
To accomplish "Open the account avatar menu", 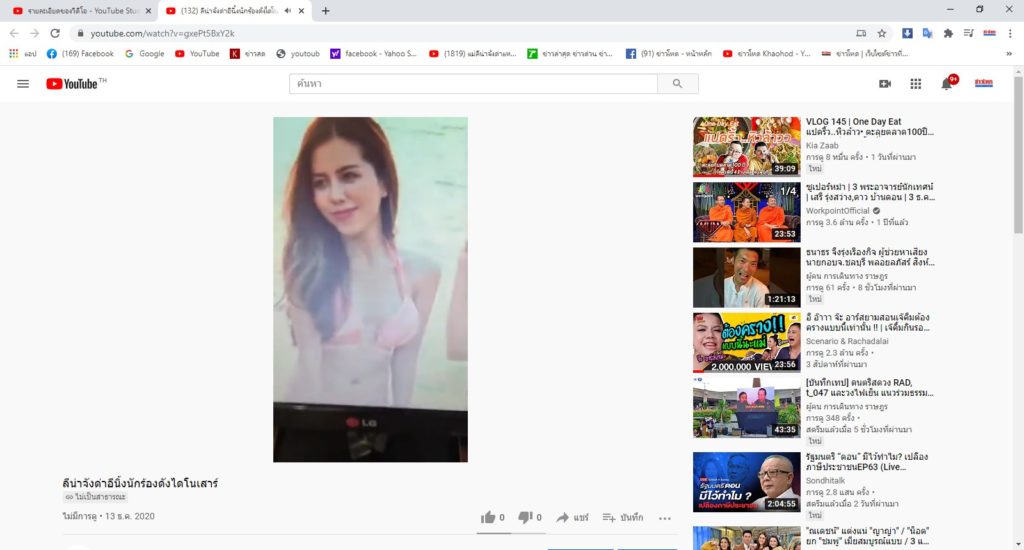I will 984,83.
